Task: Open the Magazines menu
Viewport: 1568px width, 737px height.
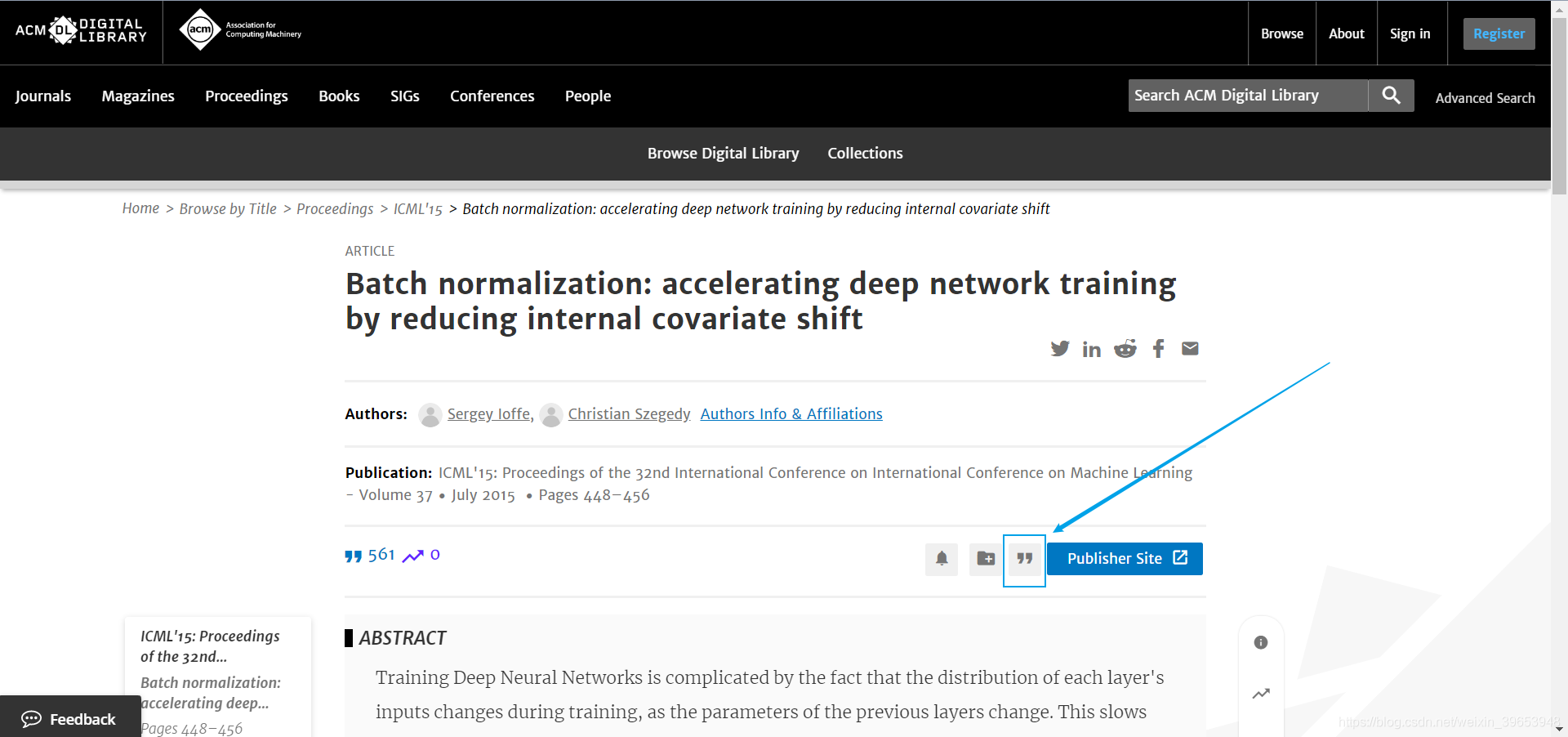Action: (x=138, y=96)
